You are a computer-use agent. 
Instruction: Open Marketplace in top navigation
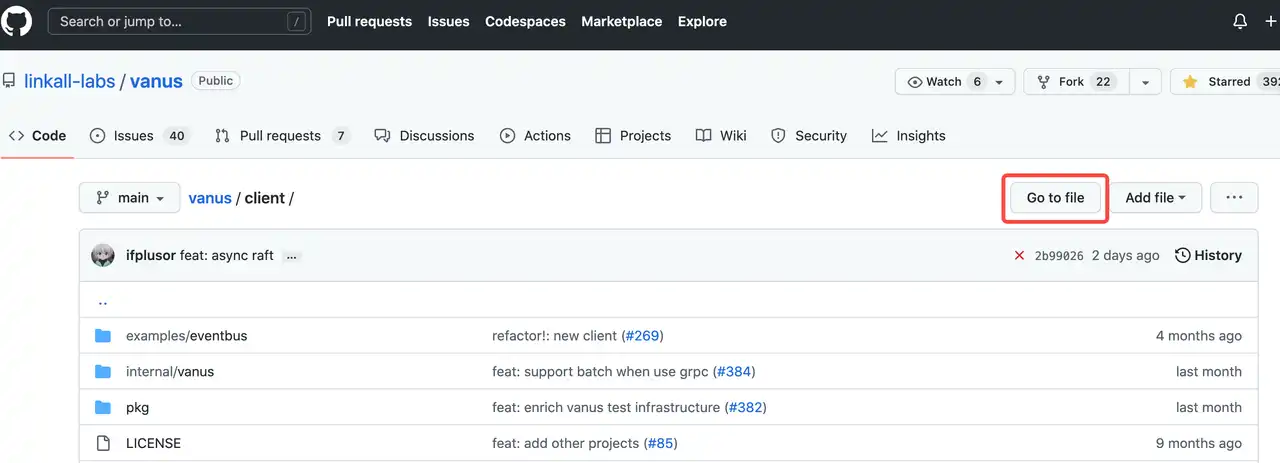pyautogui.click(x=621, y=21)
